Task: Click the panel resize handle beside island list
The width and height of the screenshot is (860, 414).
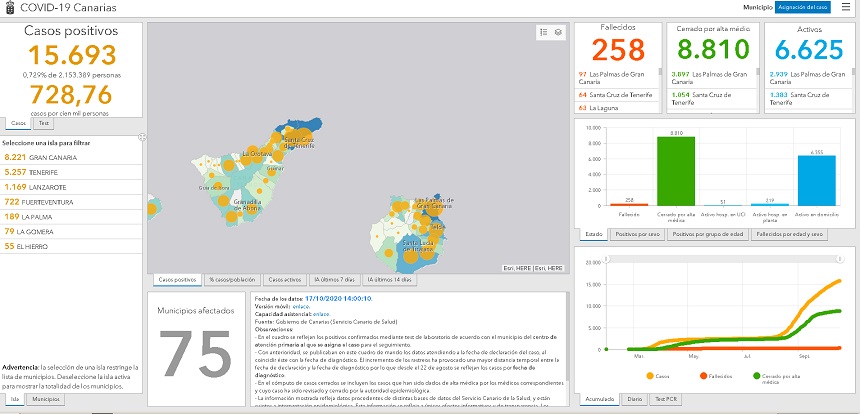Action: (142, 136)
